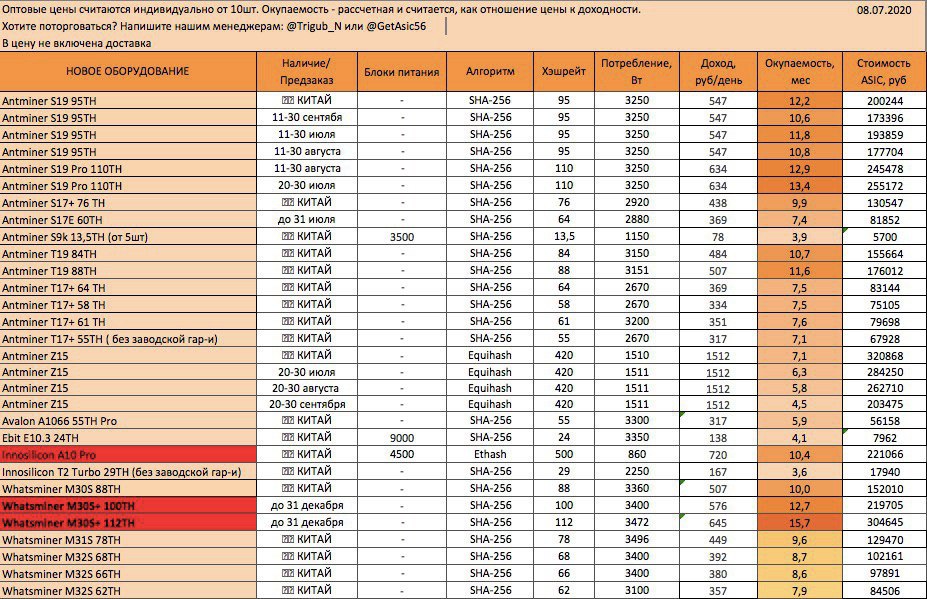Select the red 'Whatsminer M30S+ 112TH' cell
This screenshot has height=599, width=927.
(128, 523)
